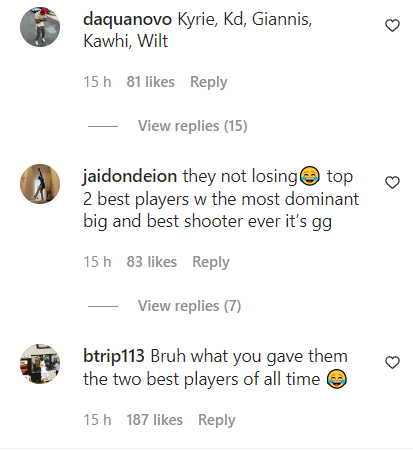Tap the heart beside jaidondeion's comment

pyautogui.click(x=392, y=183)
